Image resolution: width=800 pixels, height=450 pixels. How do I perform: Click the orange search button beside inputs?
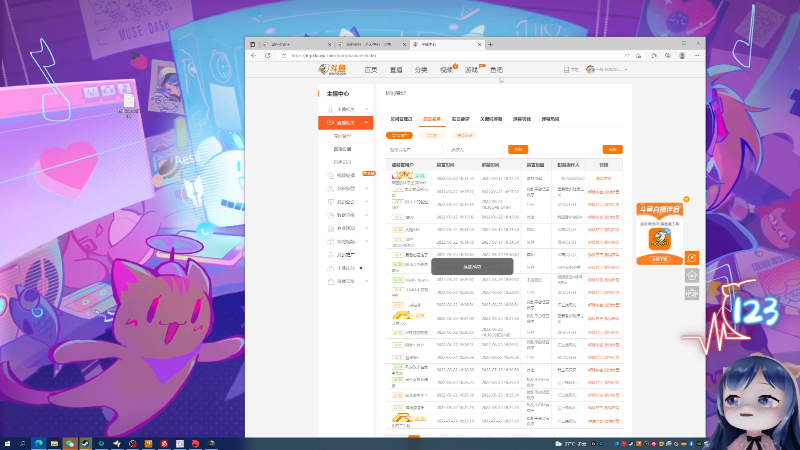(x=518, y=149)
